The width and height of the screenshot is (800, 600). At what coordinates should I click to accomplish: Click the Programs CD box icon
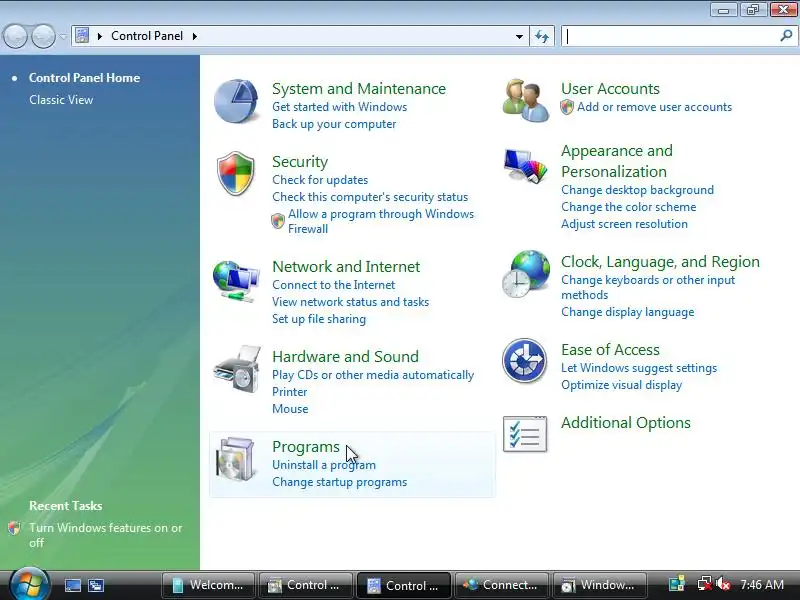(x=235, y=459)
